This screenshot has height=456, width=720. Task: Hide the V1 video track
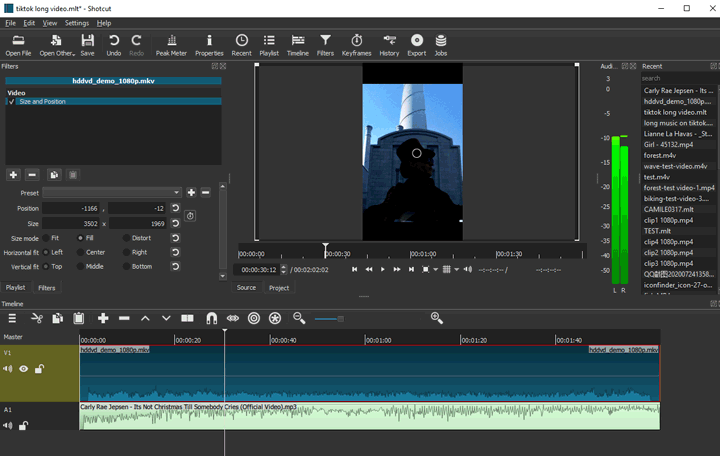pyautogui.click(x=24, y=369)
